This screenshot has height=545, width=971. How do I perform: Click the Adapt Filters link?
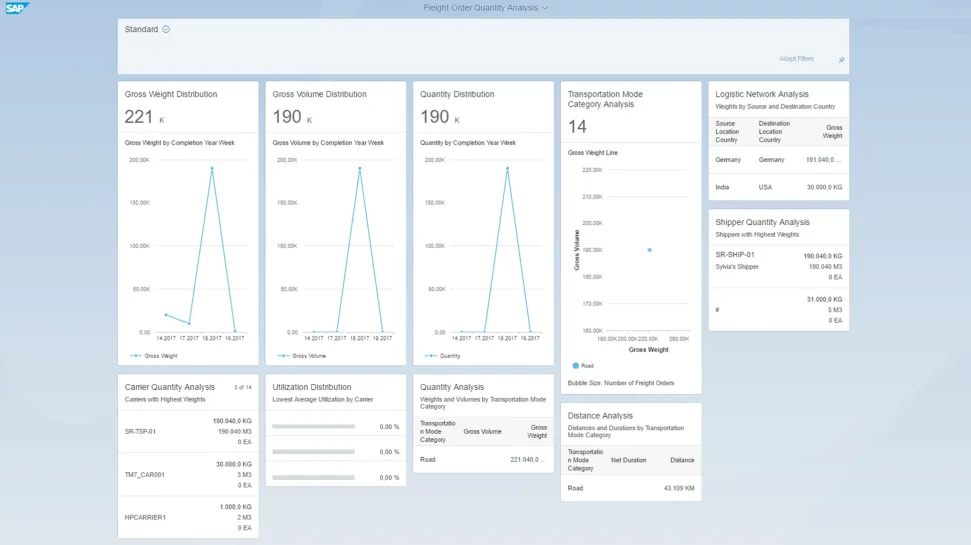pos(796,59)
